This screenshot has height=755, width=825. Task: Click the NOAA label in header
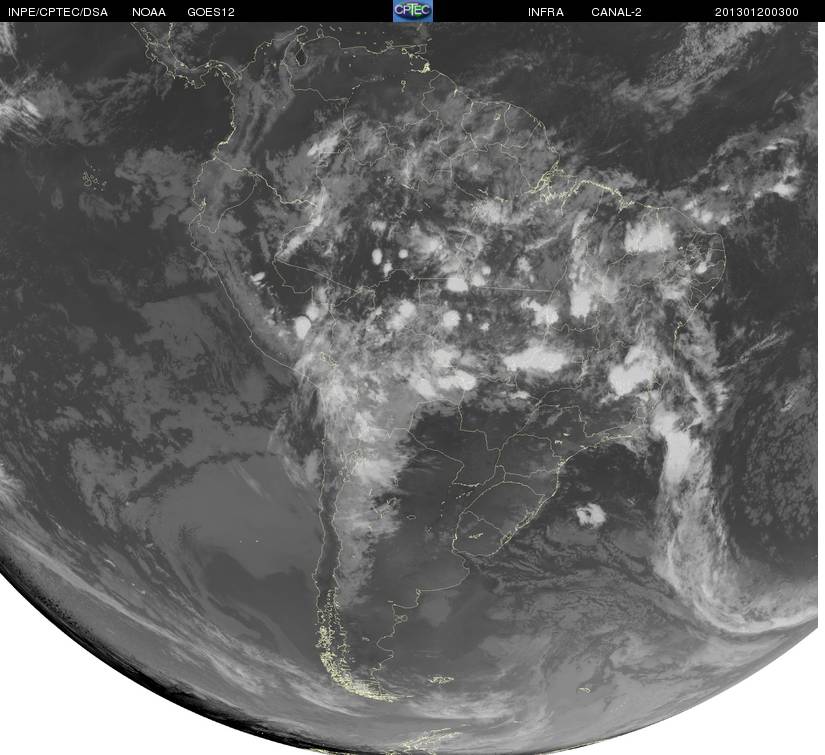point(149,12)
